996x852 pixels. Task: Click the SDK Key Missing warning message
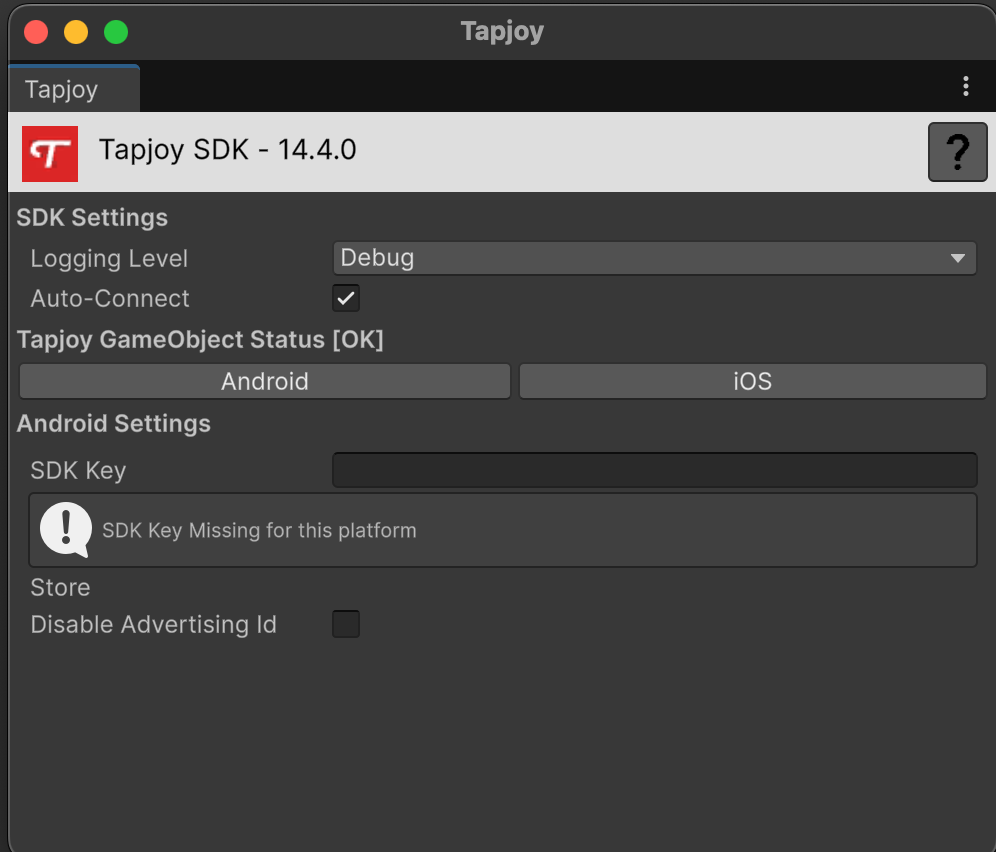(259, 531)
